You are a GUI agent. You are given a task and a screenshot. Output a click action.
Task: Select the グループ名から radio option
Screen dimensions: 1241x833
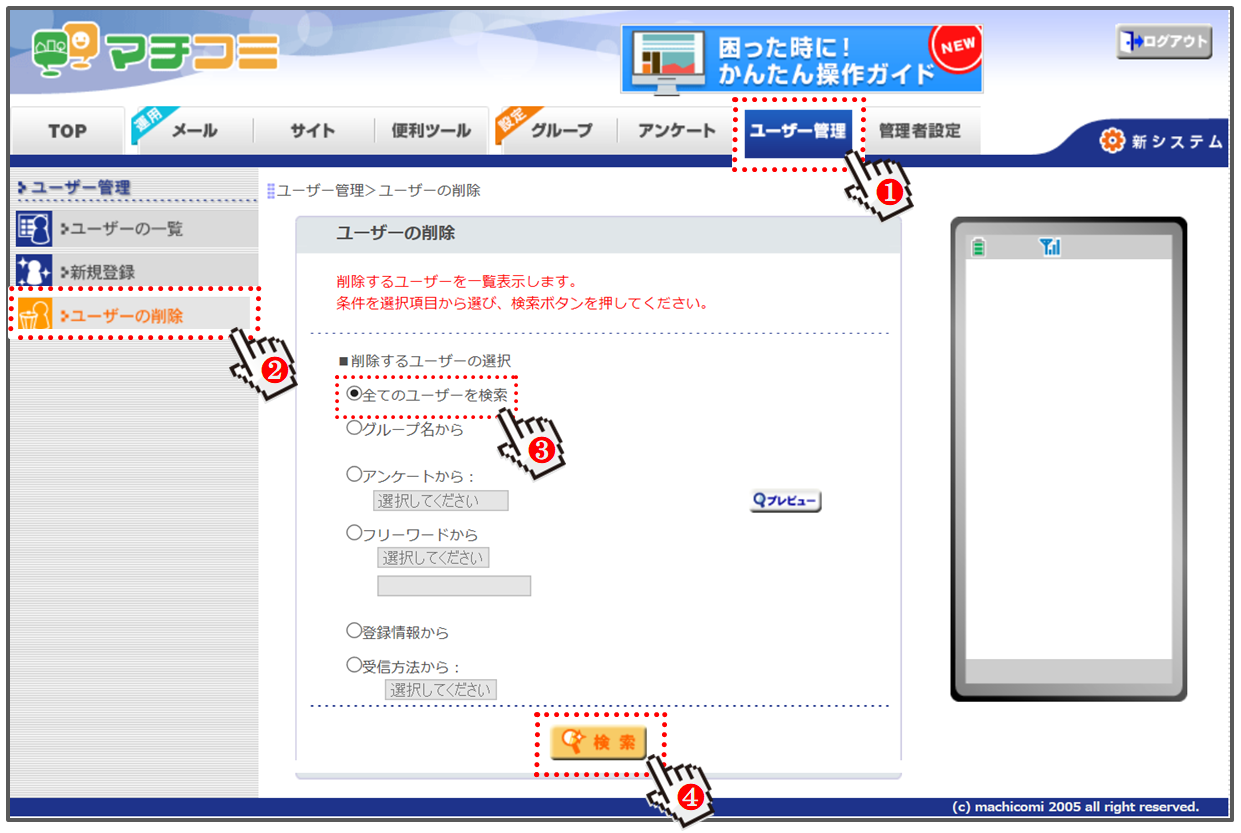pyautogui.click(x=354, y=428)
